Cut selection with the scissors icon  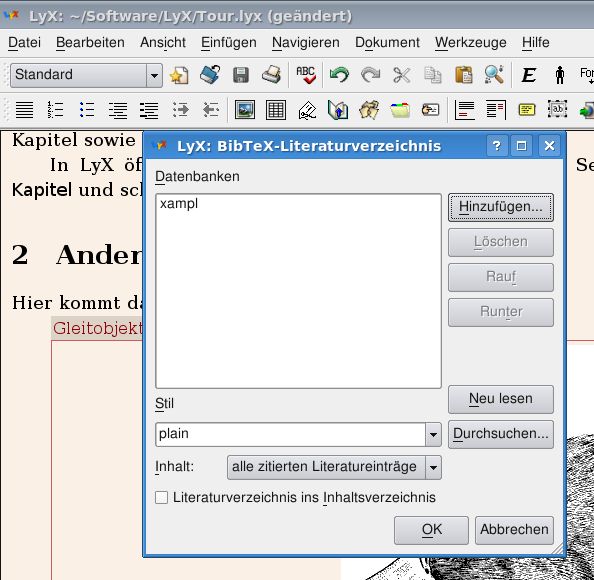coord(402,75)
